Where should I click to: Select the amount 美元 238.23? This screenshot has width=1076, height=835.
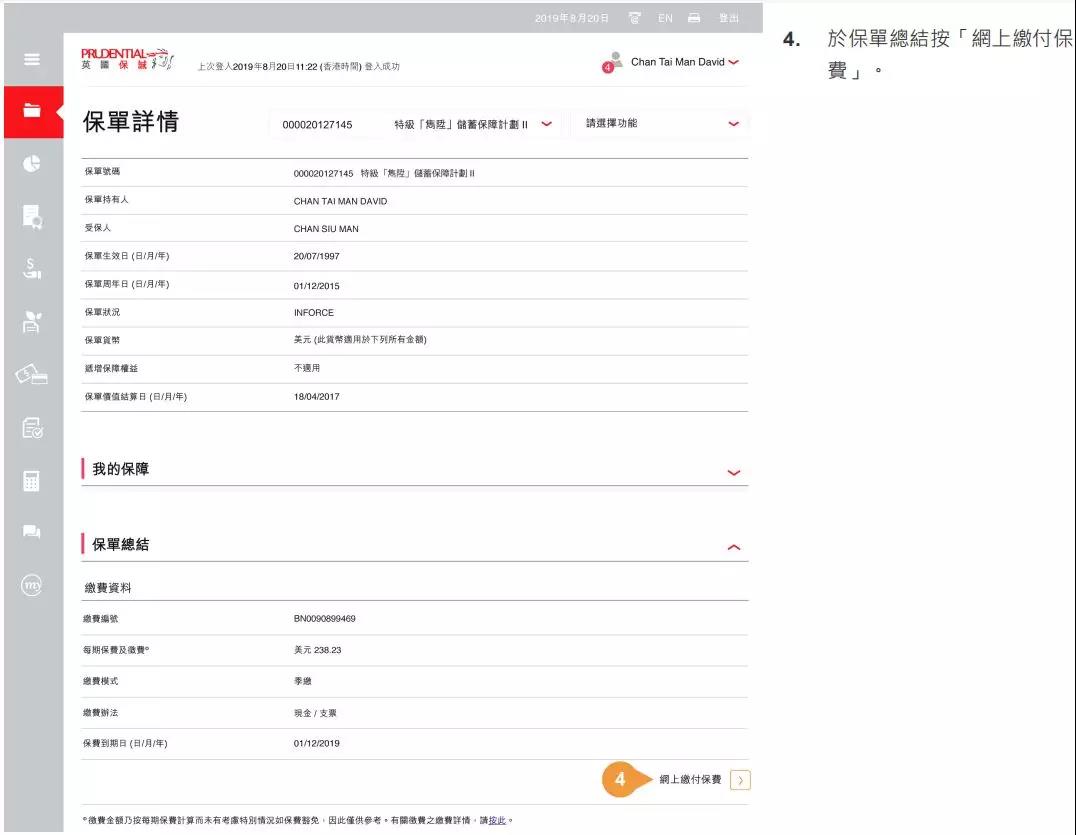coord(317,650)
